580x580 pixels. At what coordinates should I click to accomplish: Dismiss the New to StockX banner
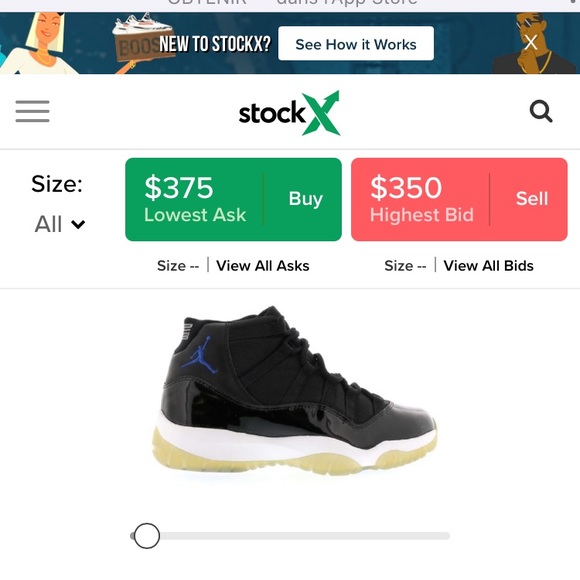[x=530, y=43]
